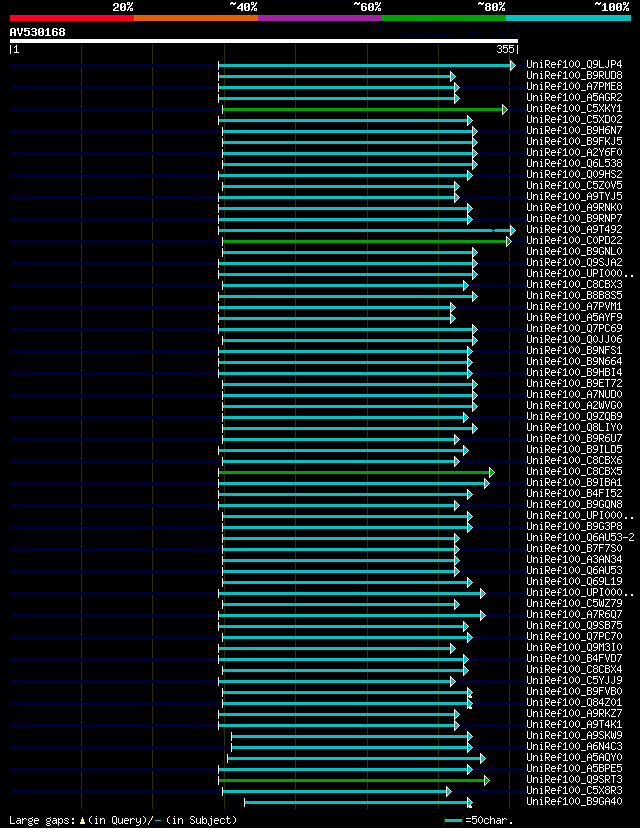Screen dimensions: 640x828
Task: Select the UniRef100_Q8LIY0 label
Action: tap(574, 428)
